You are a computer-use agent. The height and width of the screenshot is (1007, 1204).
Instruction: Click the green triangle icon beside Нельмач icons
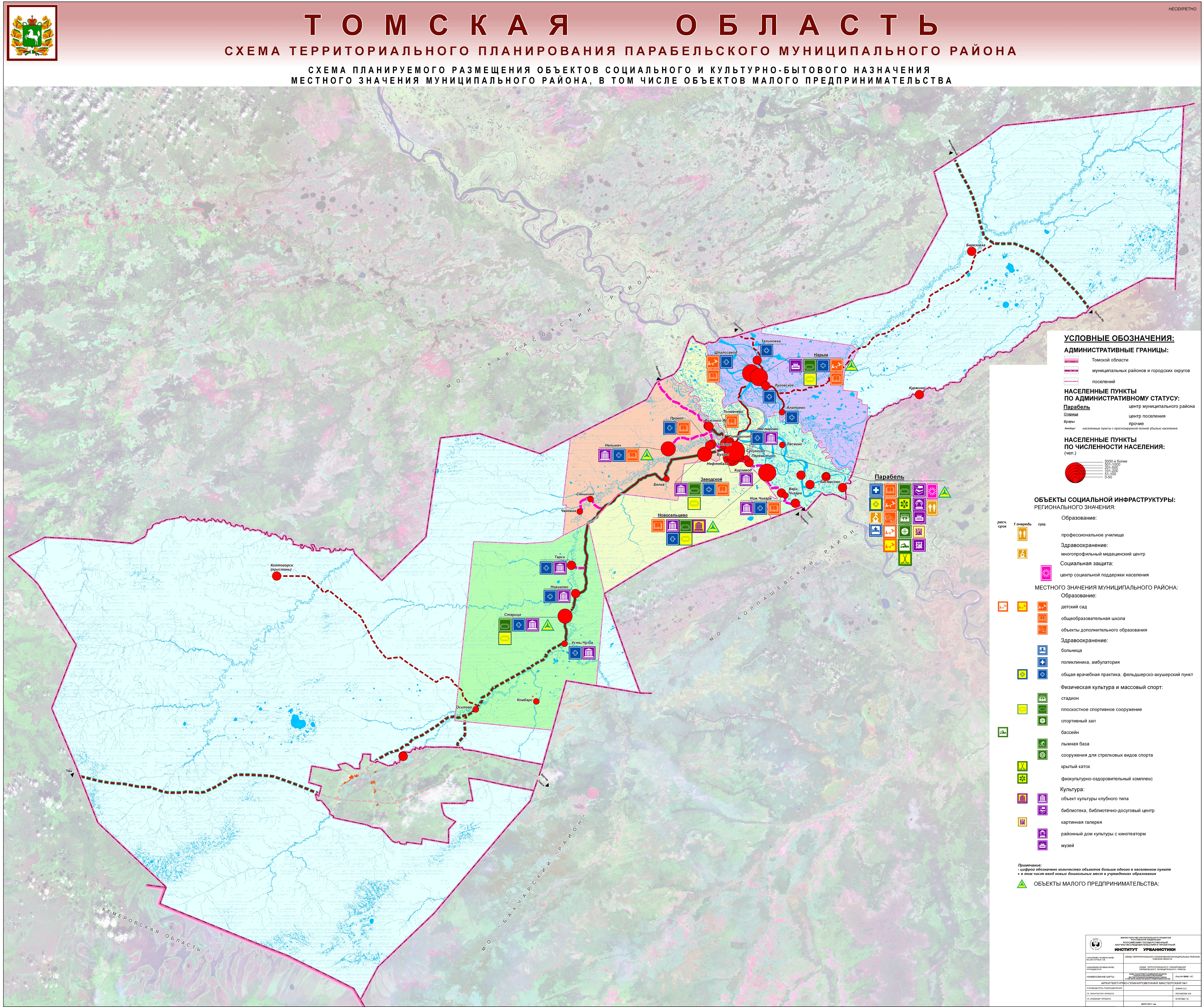pos(647,455)
